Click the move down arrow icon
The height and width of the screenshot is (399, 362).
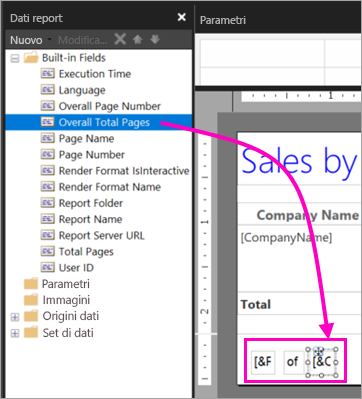click(155, 39)
